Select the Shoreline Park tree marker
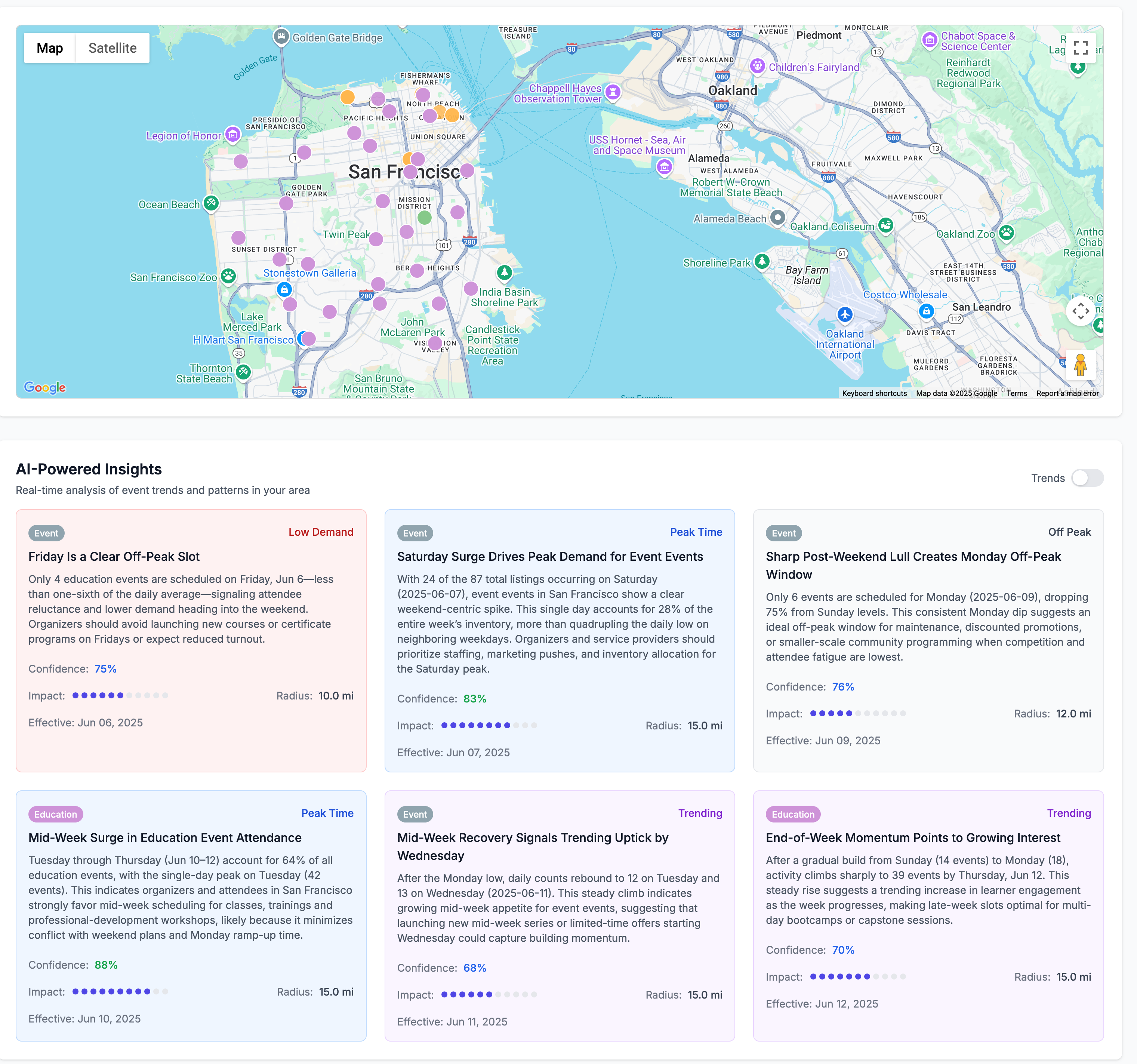 coord(761,261)
